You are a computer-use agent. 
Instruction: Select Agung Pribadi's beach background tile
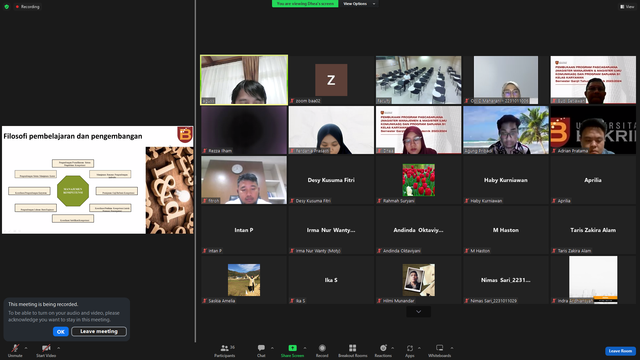[x=506, y=130]
